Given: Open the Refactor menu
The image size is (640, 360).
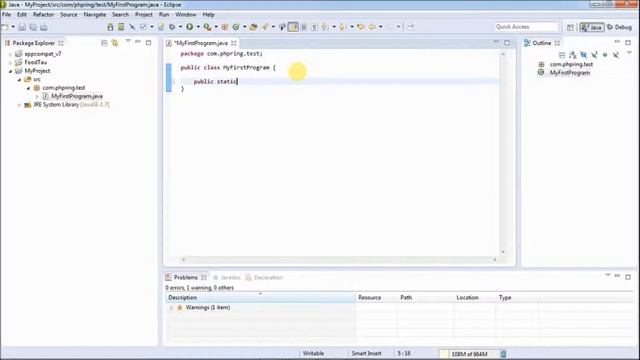Looking at the screenshot, I should click(x=43, y=14).
